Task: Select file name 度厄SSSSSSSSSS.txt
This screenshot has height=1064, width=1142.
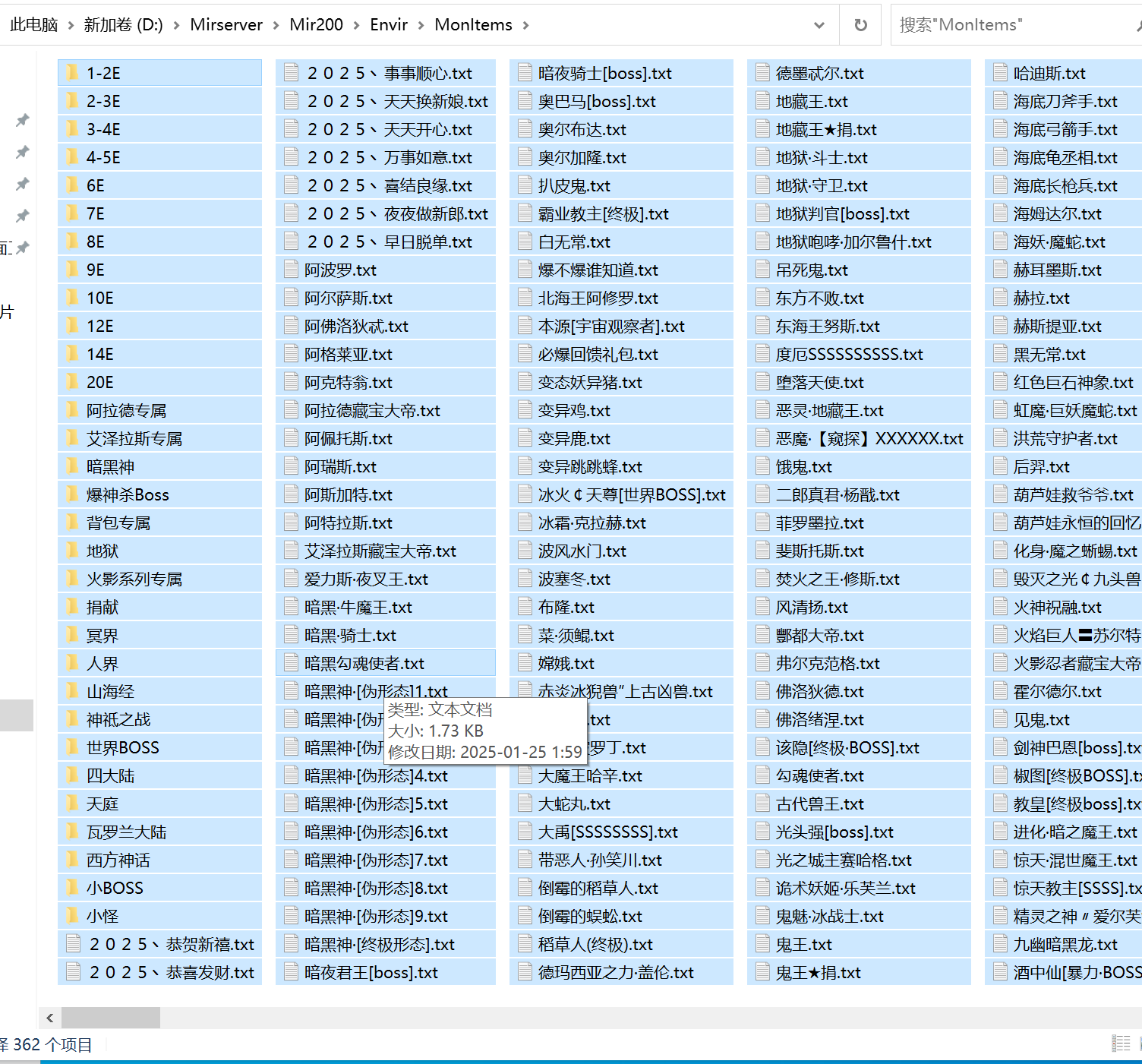Action: click(850, 354)
